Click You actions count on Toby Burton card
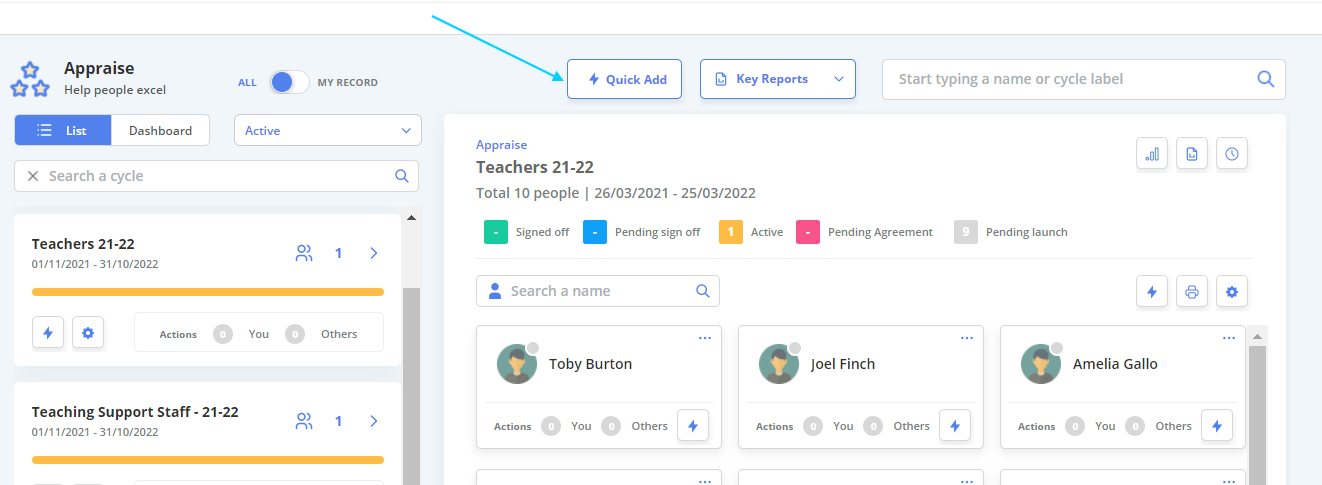The height and width of the screenshot is (485, 1322). 551,426
